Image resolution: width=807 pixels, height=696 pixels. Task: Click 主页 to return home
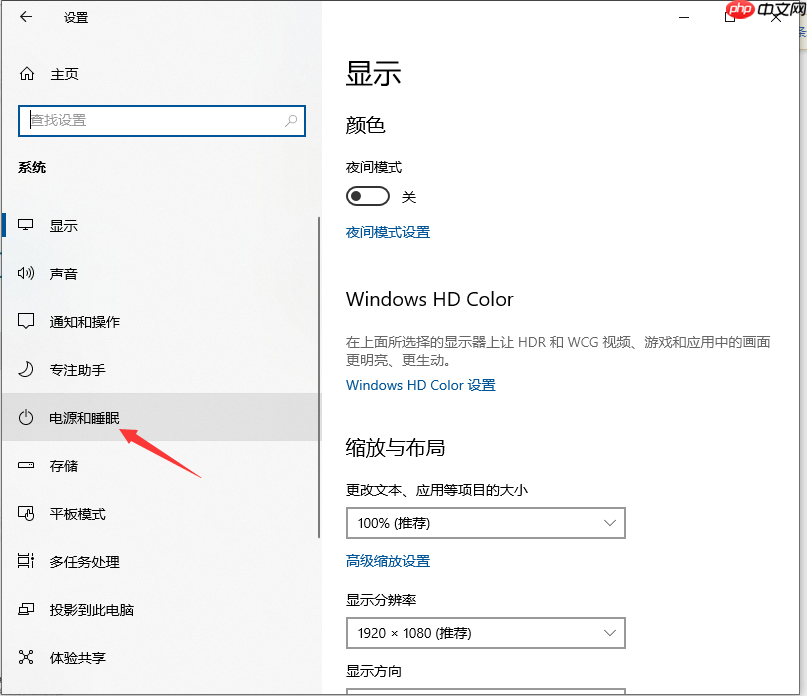[x=63, y=73]
